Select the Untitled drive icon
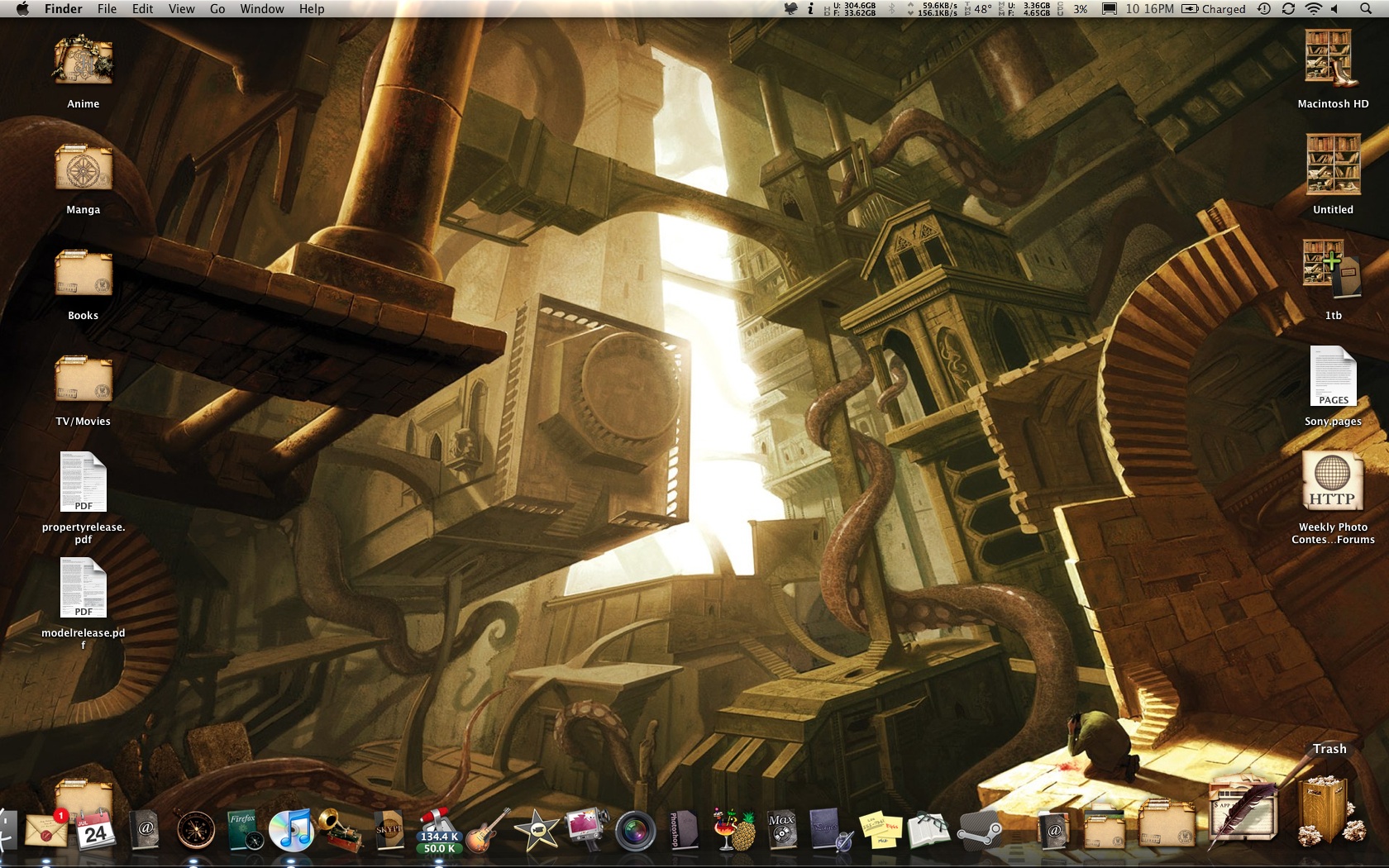The image size is (1389, 868). click(1333, 165)
